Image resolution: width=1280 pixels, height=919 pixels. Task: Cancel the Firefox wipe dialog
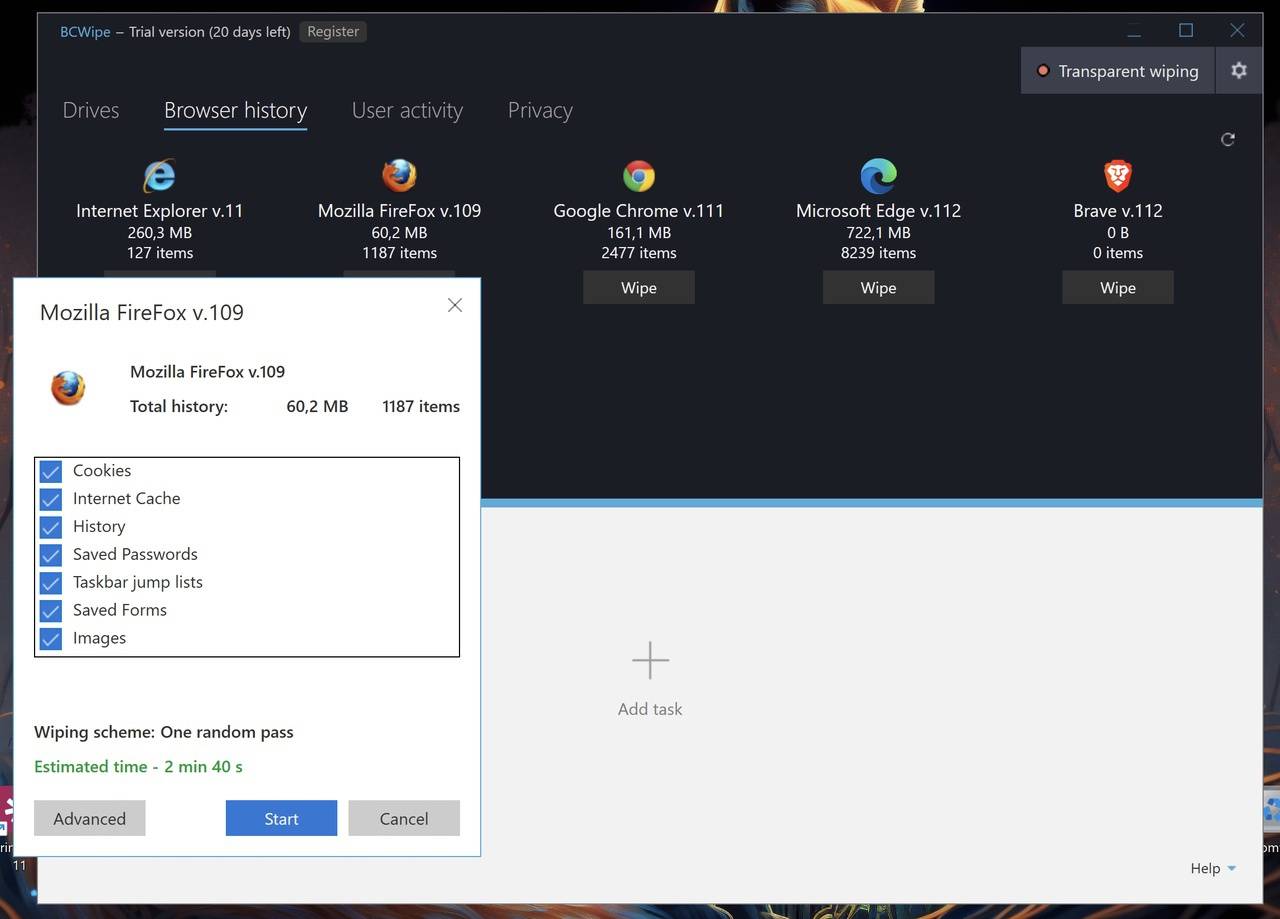point(404,818)
